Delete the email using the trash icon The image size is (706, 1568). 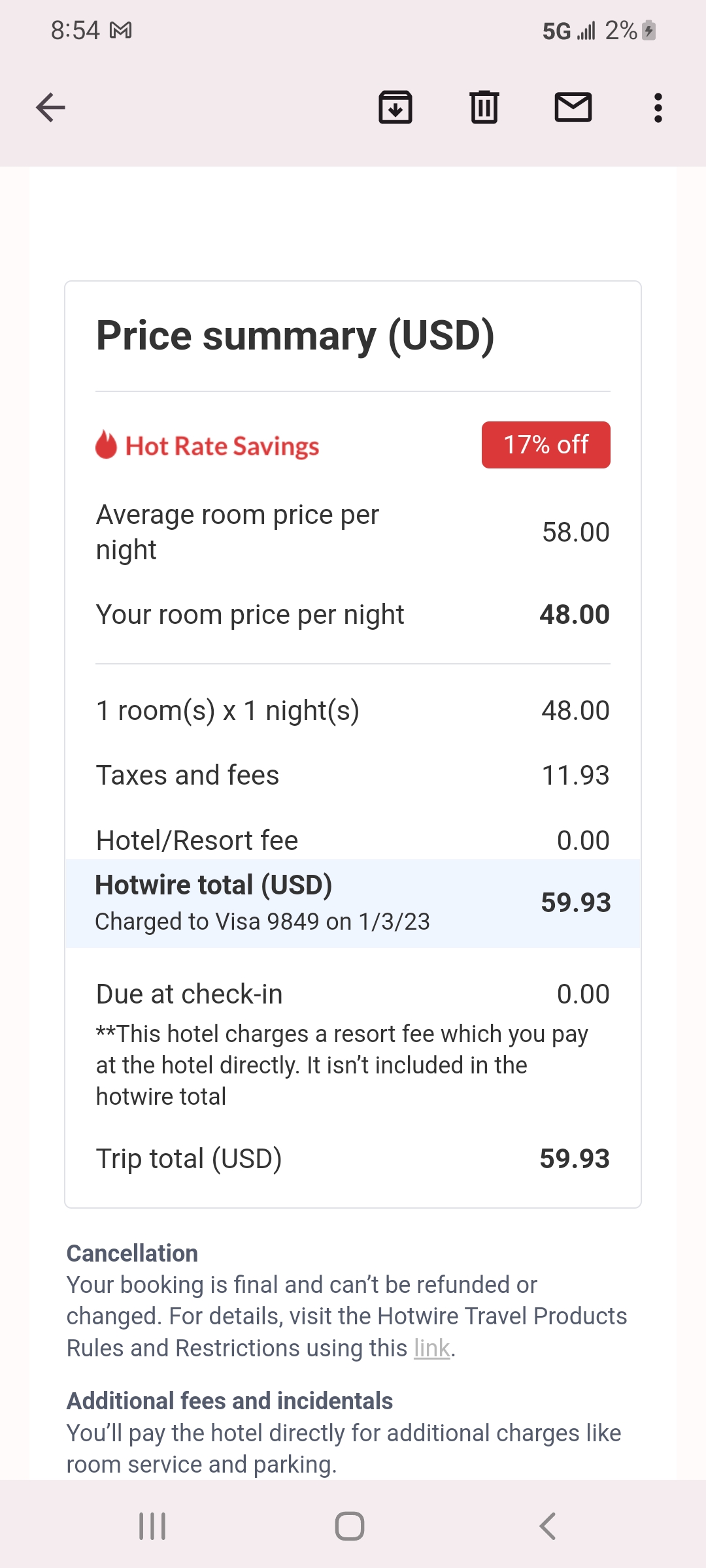(484, 108)
